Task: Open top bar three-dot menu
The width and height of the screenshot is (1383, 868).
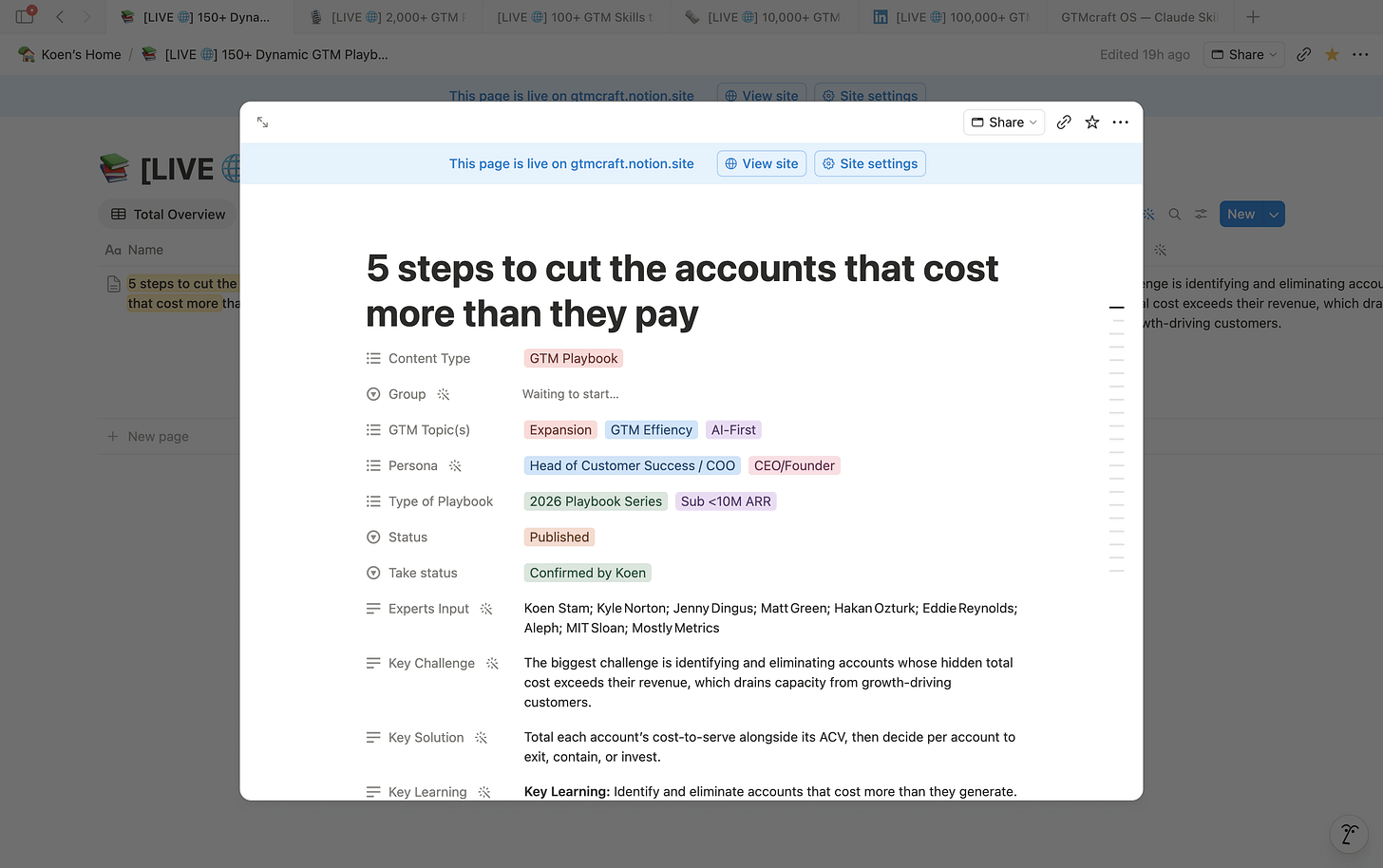Action: coord(1360,54)
